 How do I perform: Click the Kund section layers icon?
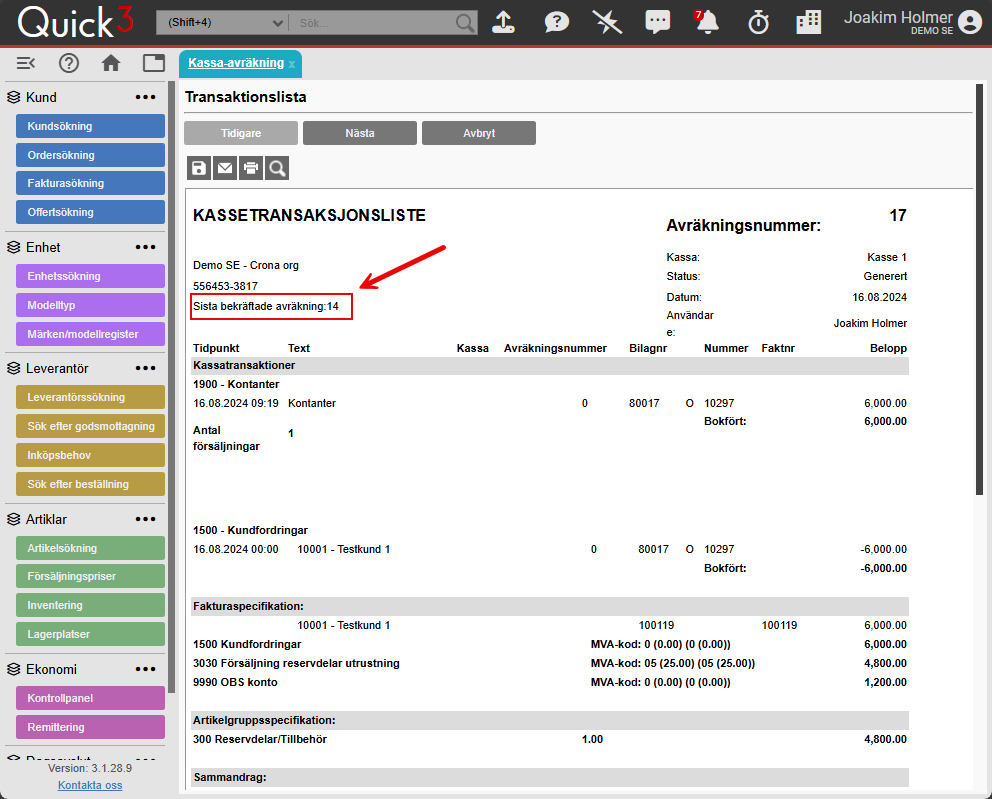(x=14, y=97)
